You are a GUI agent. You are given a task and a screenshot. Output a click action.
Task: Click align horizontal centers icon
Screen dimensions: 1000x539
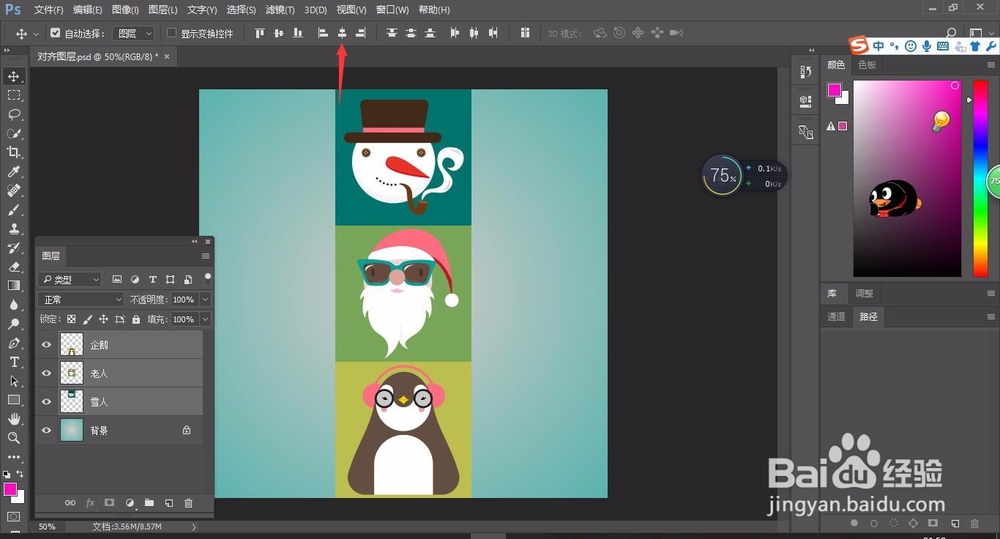coord(342,33)
